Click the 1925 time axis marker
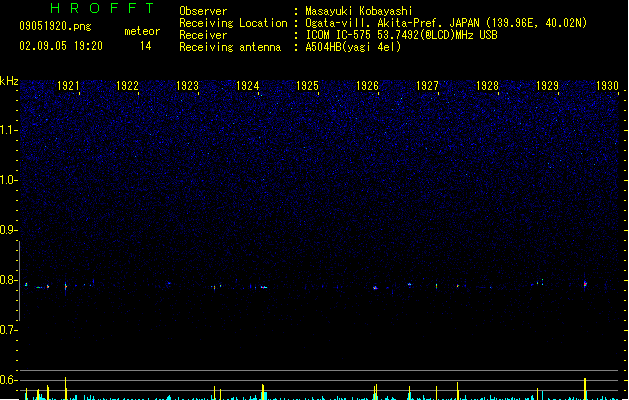This screenshot has width=629, height=400. (x=307, y=86)
